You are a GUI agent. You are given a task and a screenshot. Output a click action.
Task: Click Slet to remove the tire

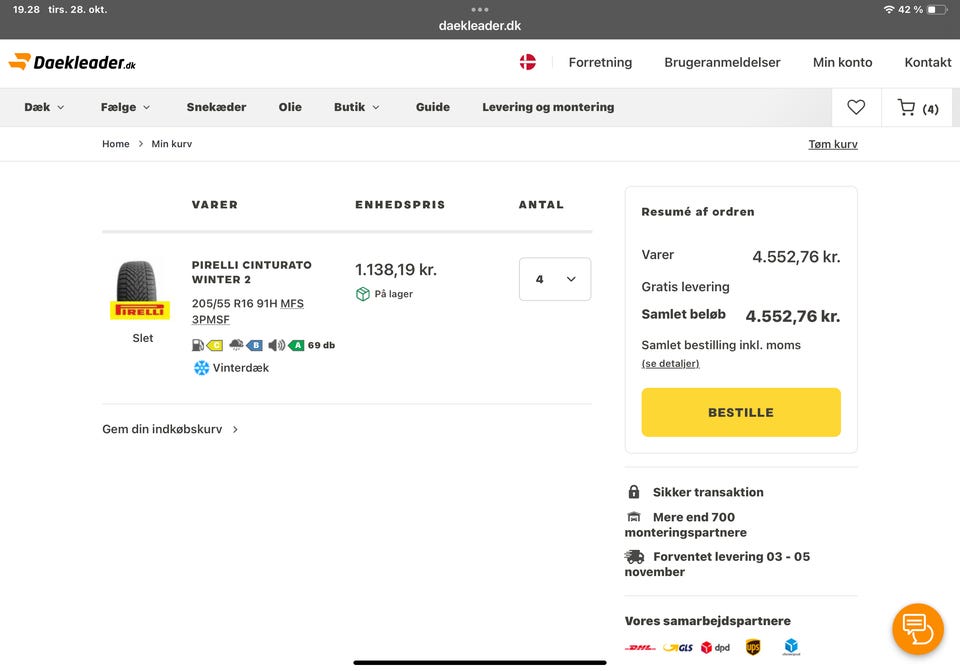pyautogui.click(x=143, y=338)
